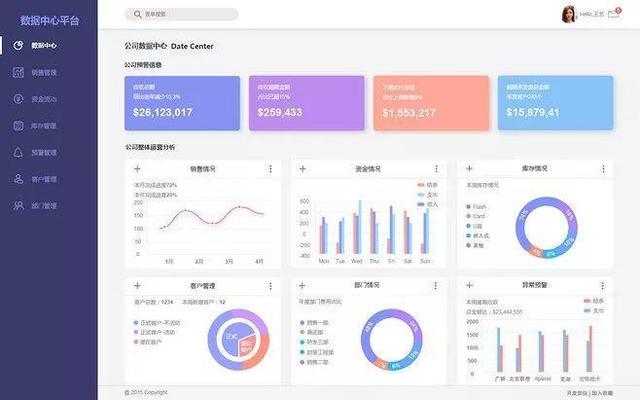640x400 pixels.
Task: Toggle the 支出 legend in the 异常预警 chart
Action: coord(594,311)
